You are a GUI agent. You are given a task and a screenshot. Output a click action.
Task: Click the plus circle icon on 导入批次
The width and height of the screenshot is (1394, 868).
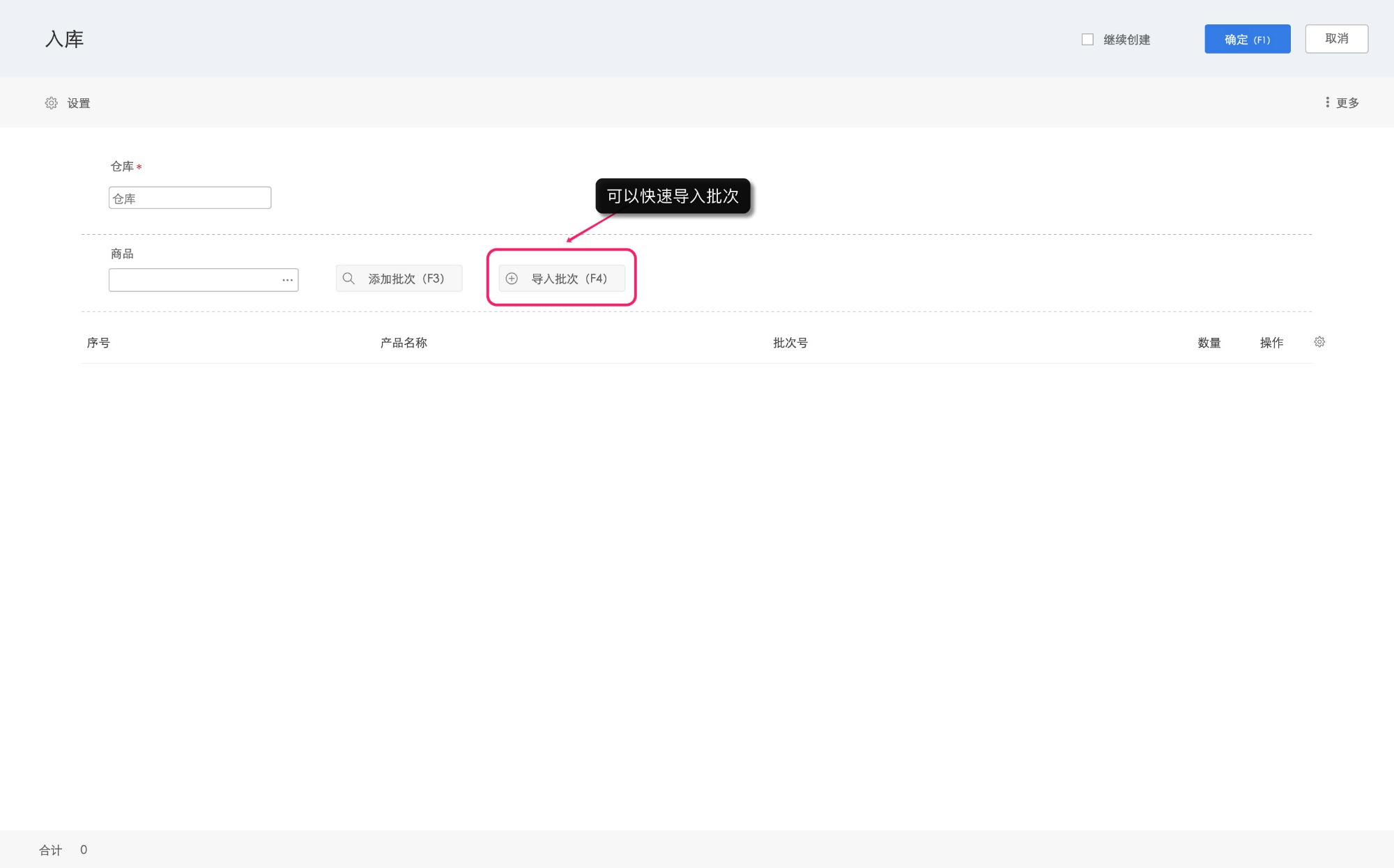(512, 279)
